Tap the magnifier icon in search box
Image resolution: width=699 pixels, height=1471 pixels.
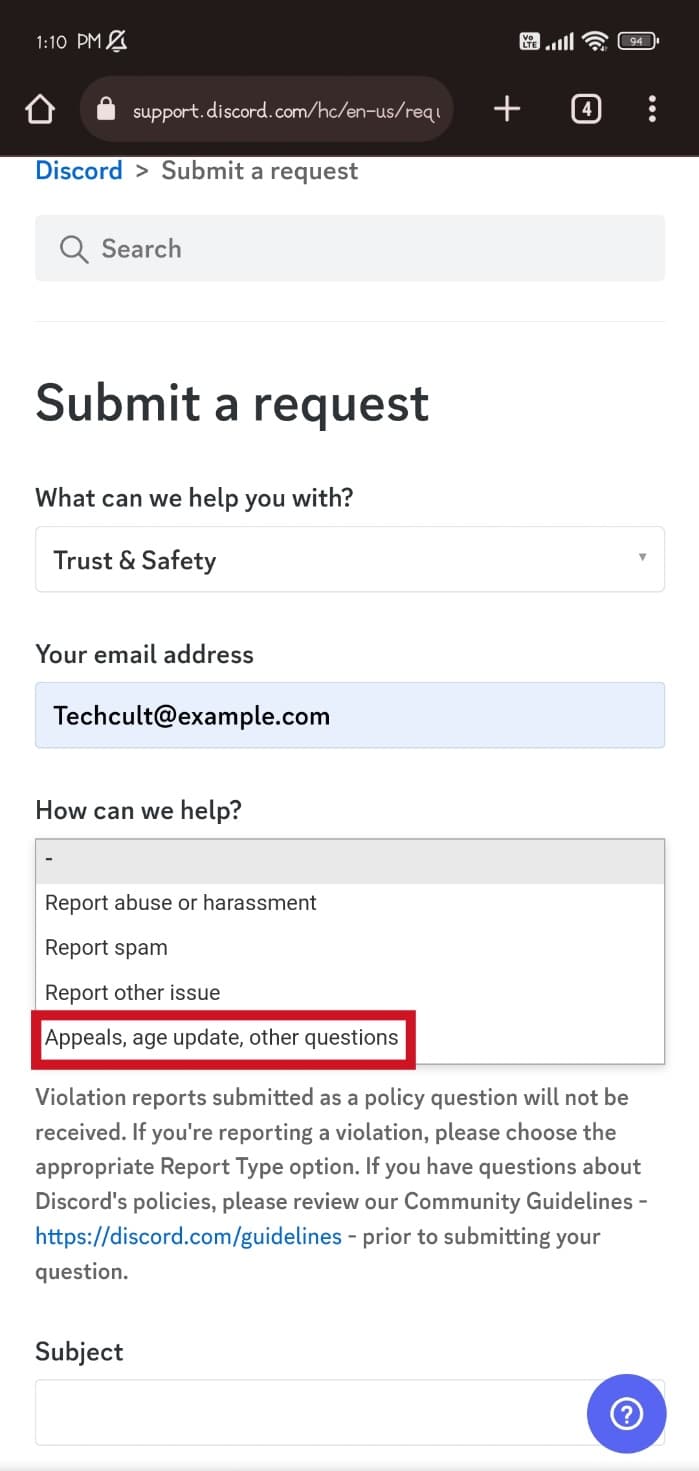coord(73,249)
